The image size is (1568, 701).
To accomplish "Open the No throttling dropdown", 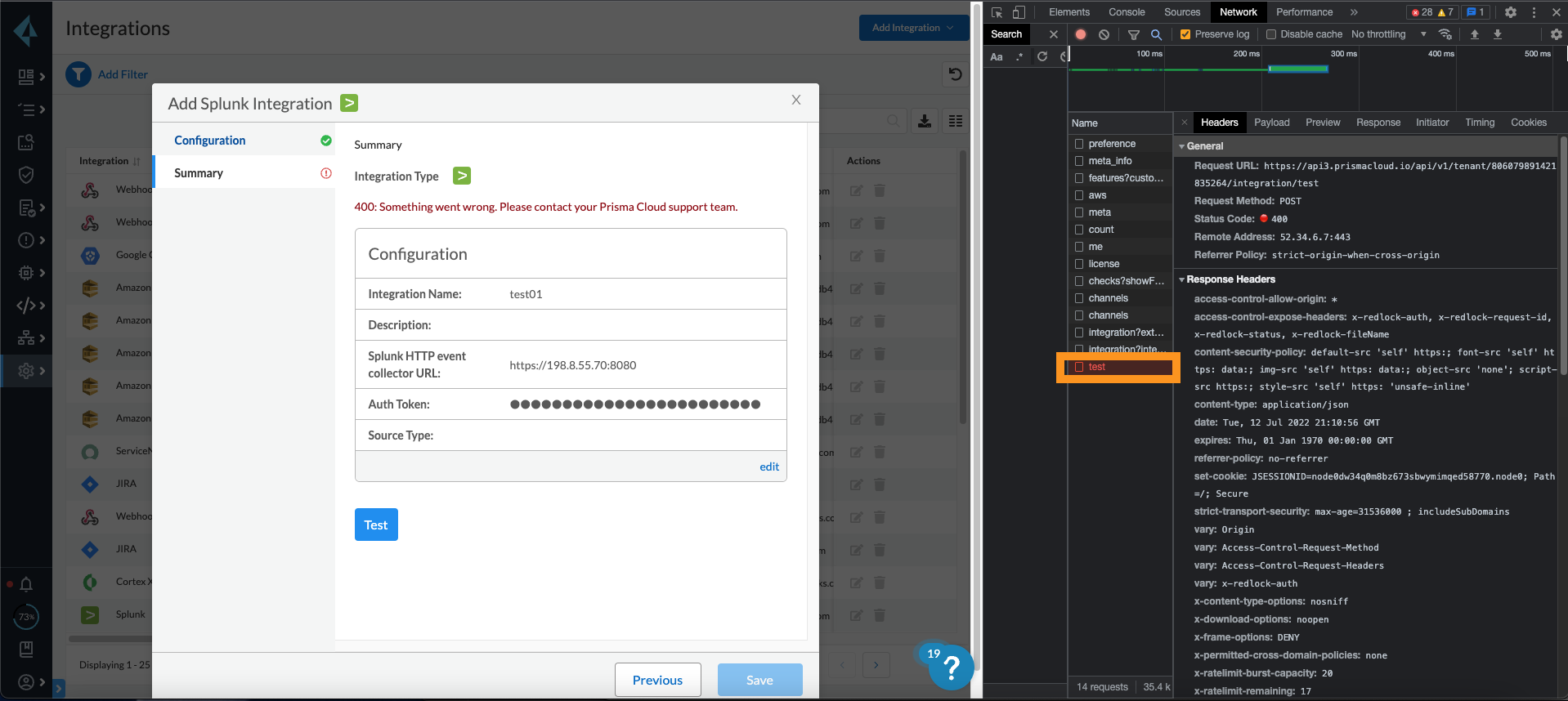I will [x=1389, y=34].
